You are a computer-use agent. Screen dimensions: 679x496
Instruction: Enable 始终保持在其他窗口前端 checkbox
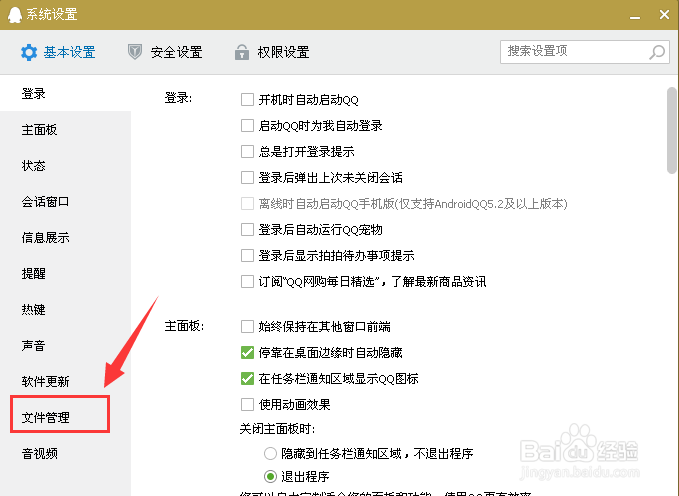point(247,326)
